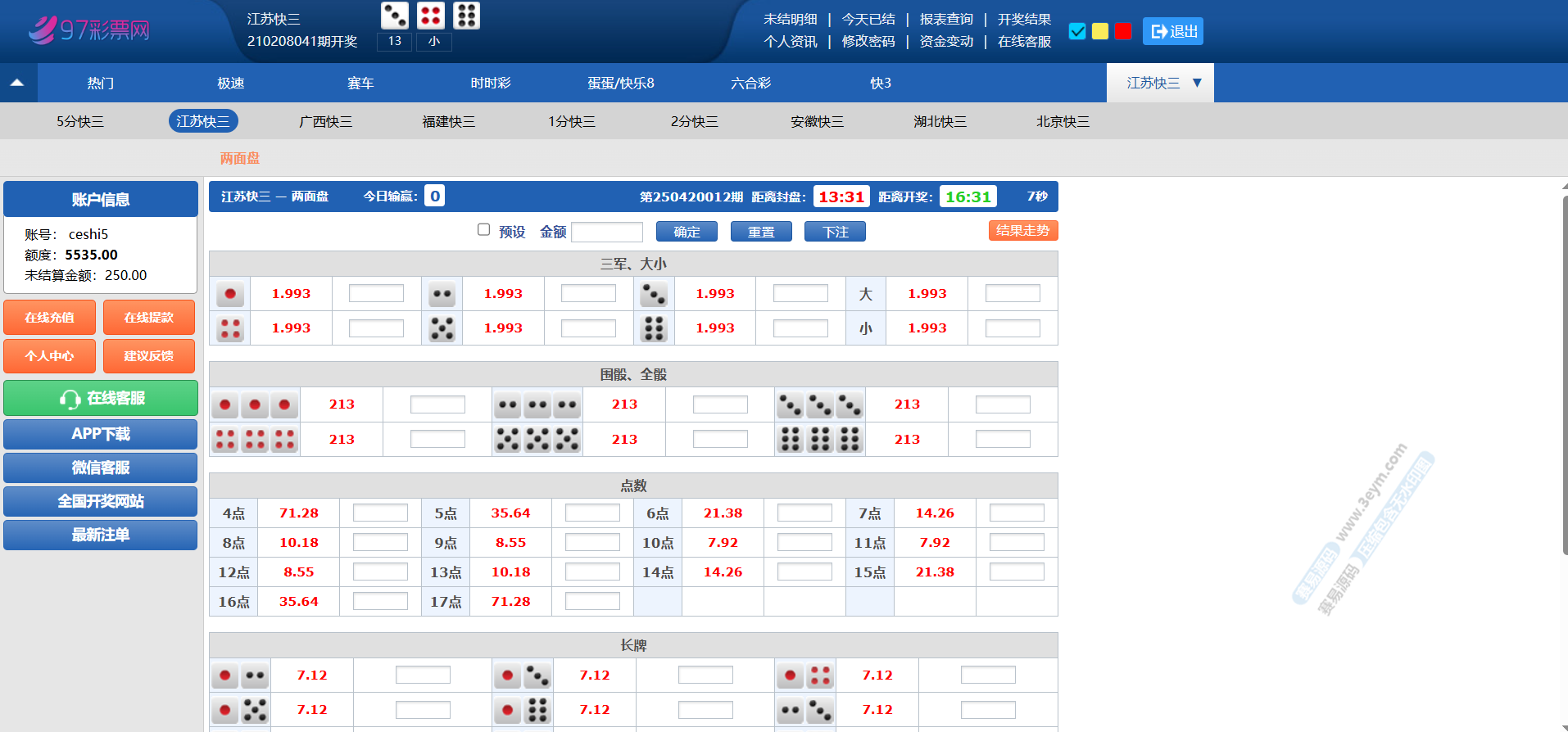Enable the 预设 checkbox
1568x732 pixels.
[x=483, y=230]
